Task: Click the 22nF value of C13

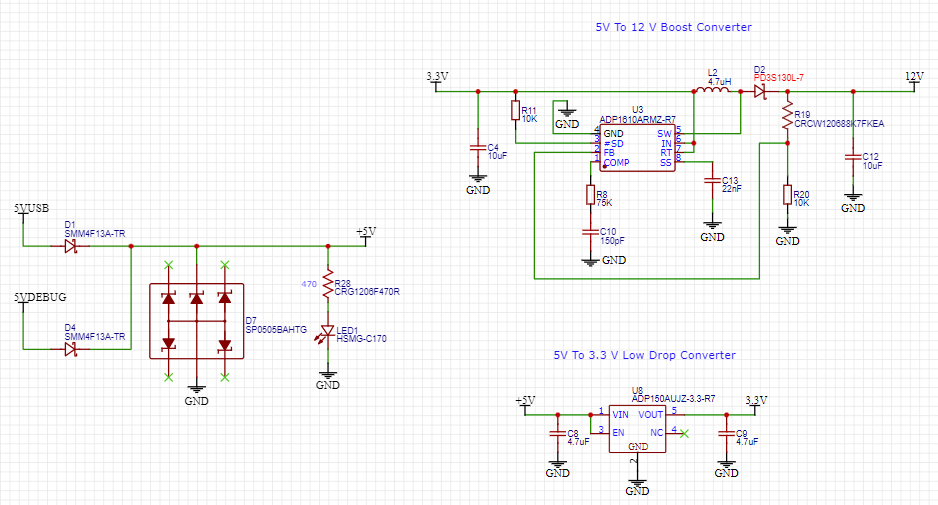Action: (731, 188)
